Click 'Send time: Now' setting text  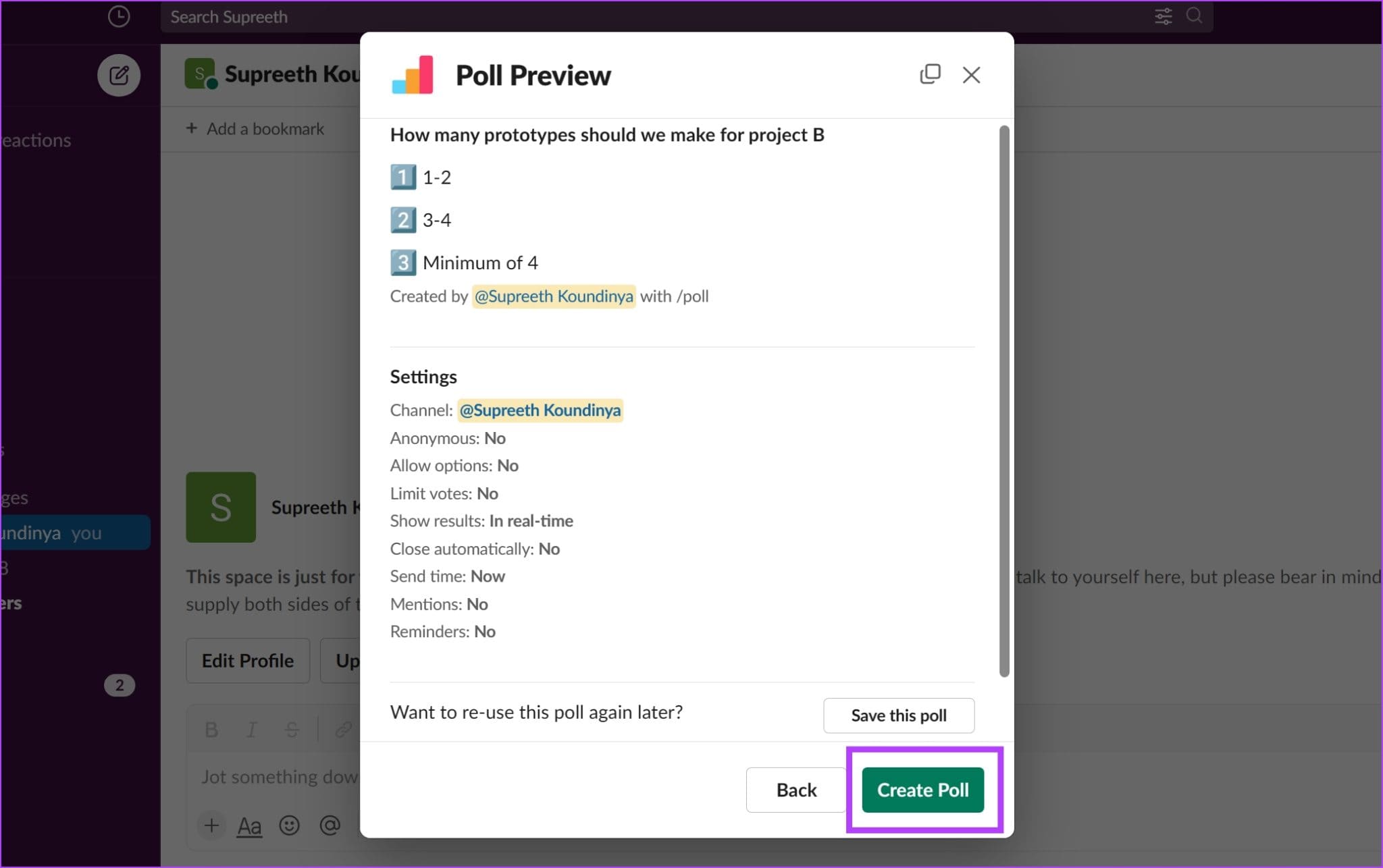[448, 576]
